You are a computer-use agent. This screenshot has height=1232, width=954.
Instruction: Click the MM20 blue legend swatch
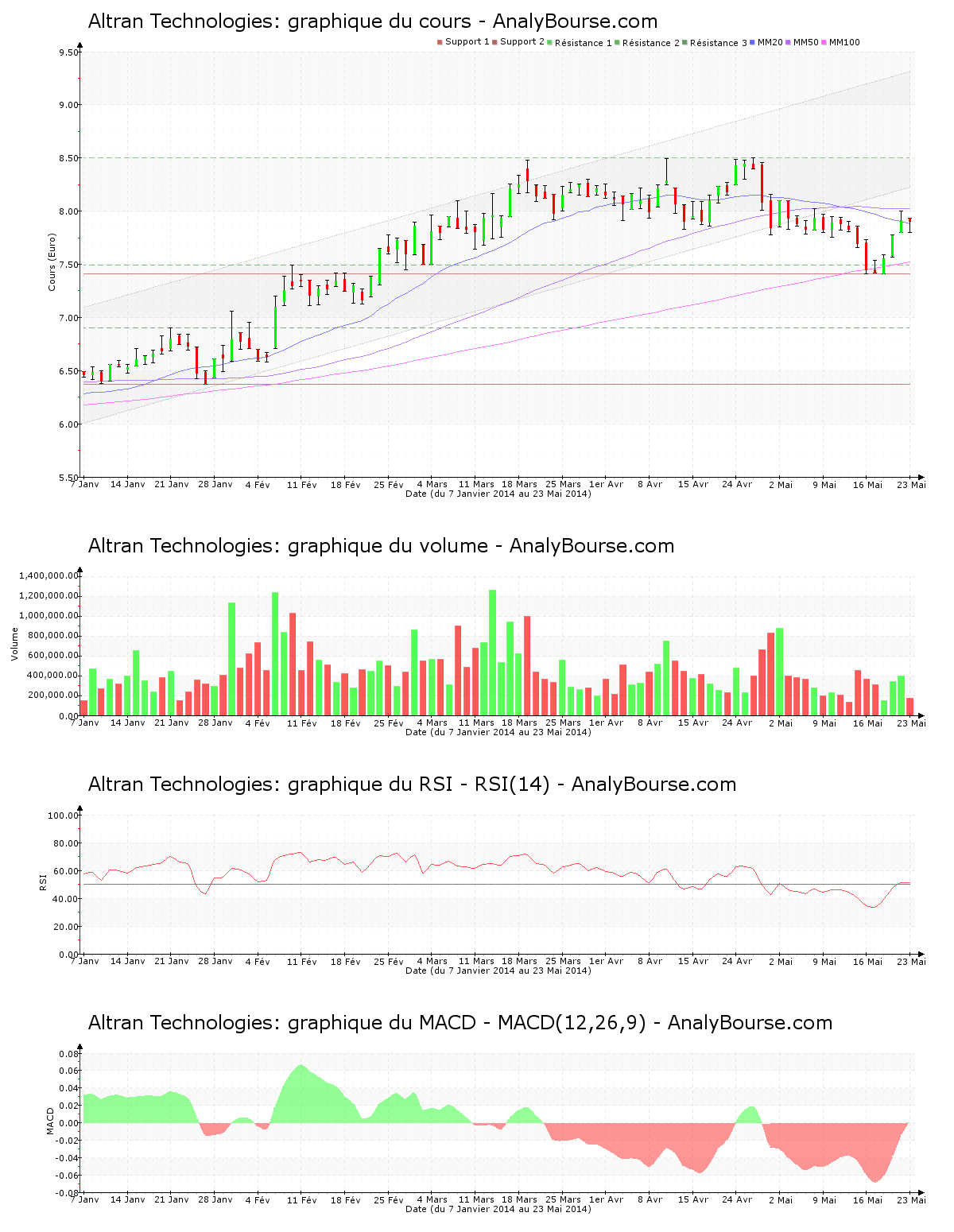[752, 42]
